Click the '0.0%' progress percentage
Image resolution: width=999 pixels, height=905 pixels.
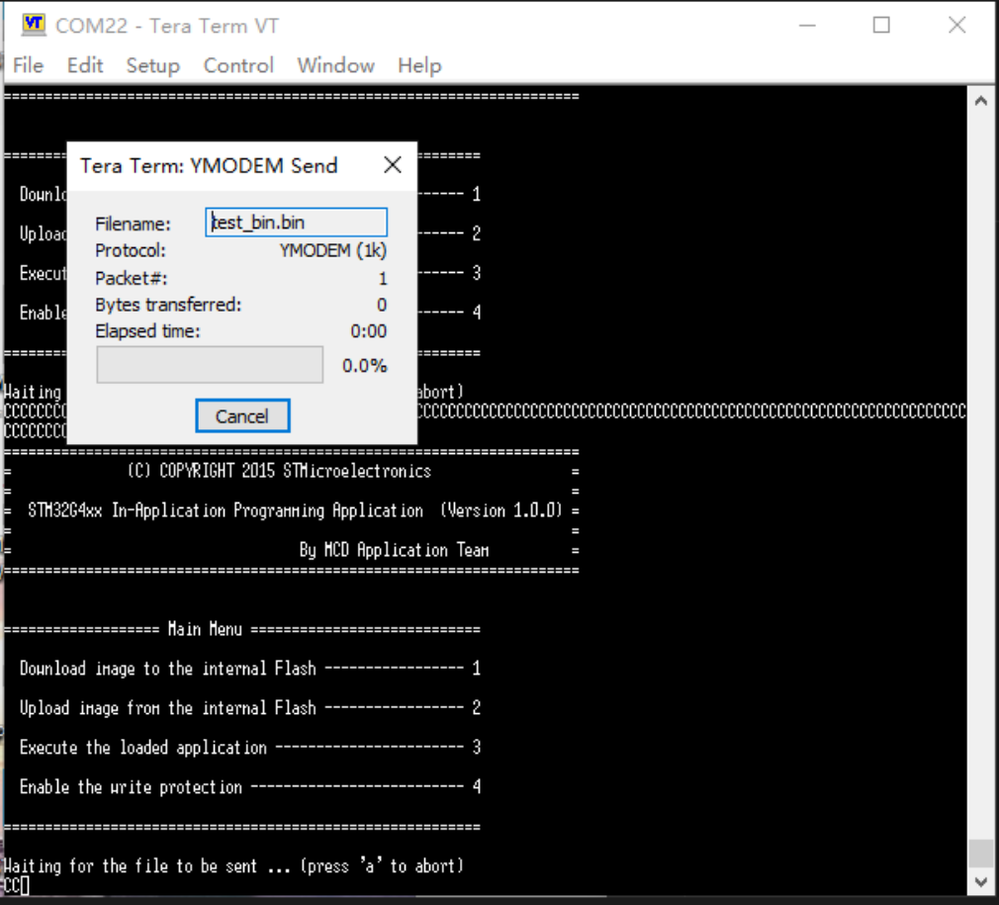click(364, 366)
